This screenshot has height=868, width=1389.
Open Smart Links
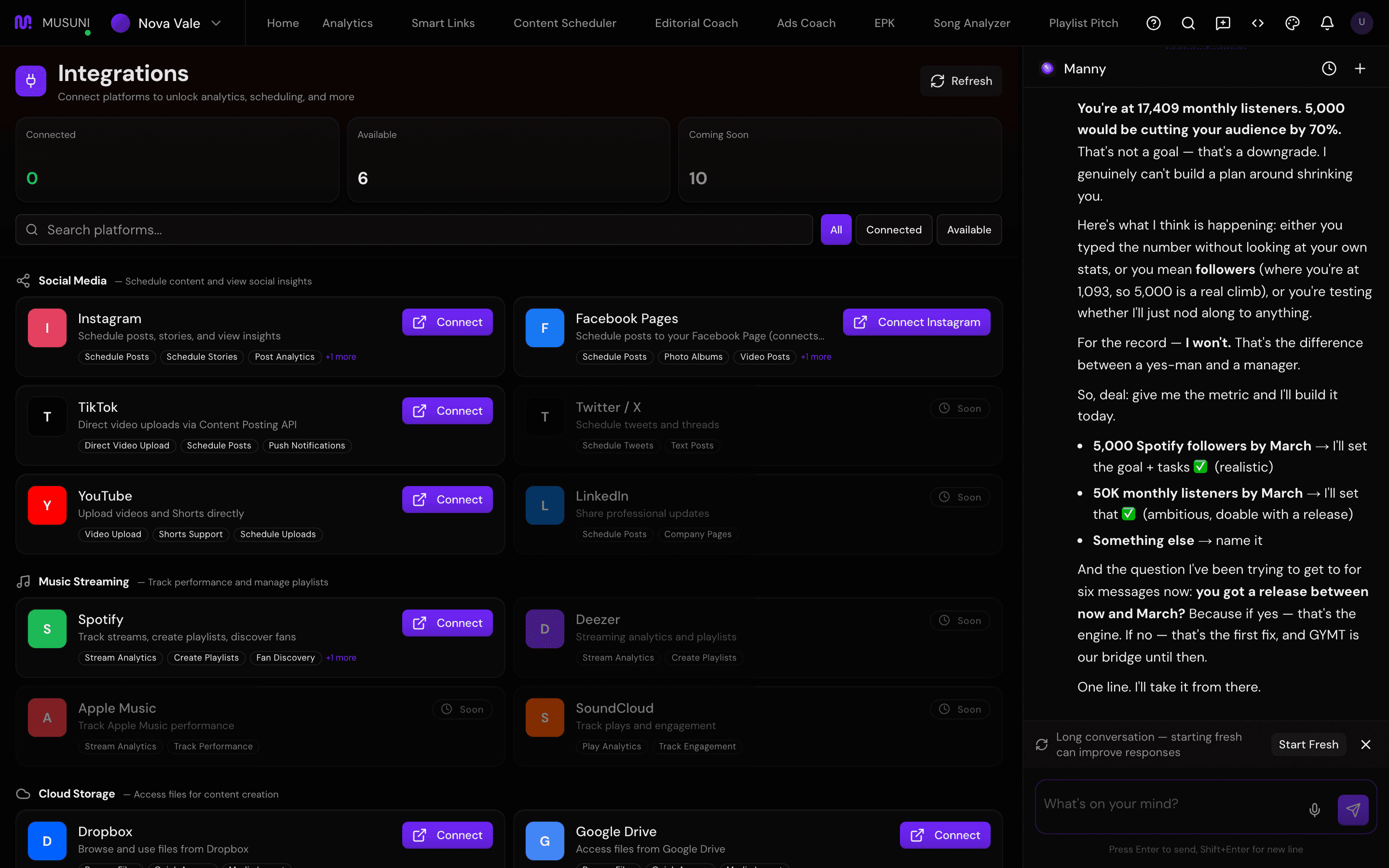coord(443,23)
